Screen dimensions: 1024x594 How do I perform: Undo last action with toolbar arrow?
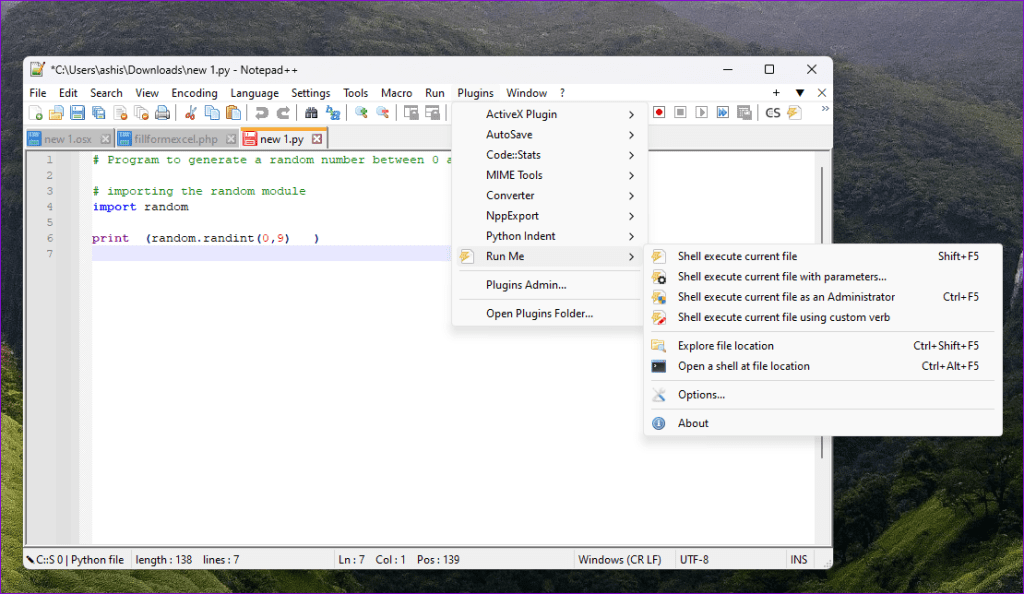(262, 113)
